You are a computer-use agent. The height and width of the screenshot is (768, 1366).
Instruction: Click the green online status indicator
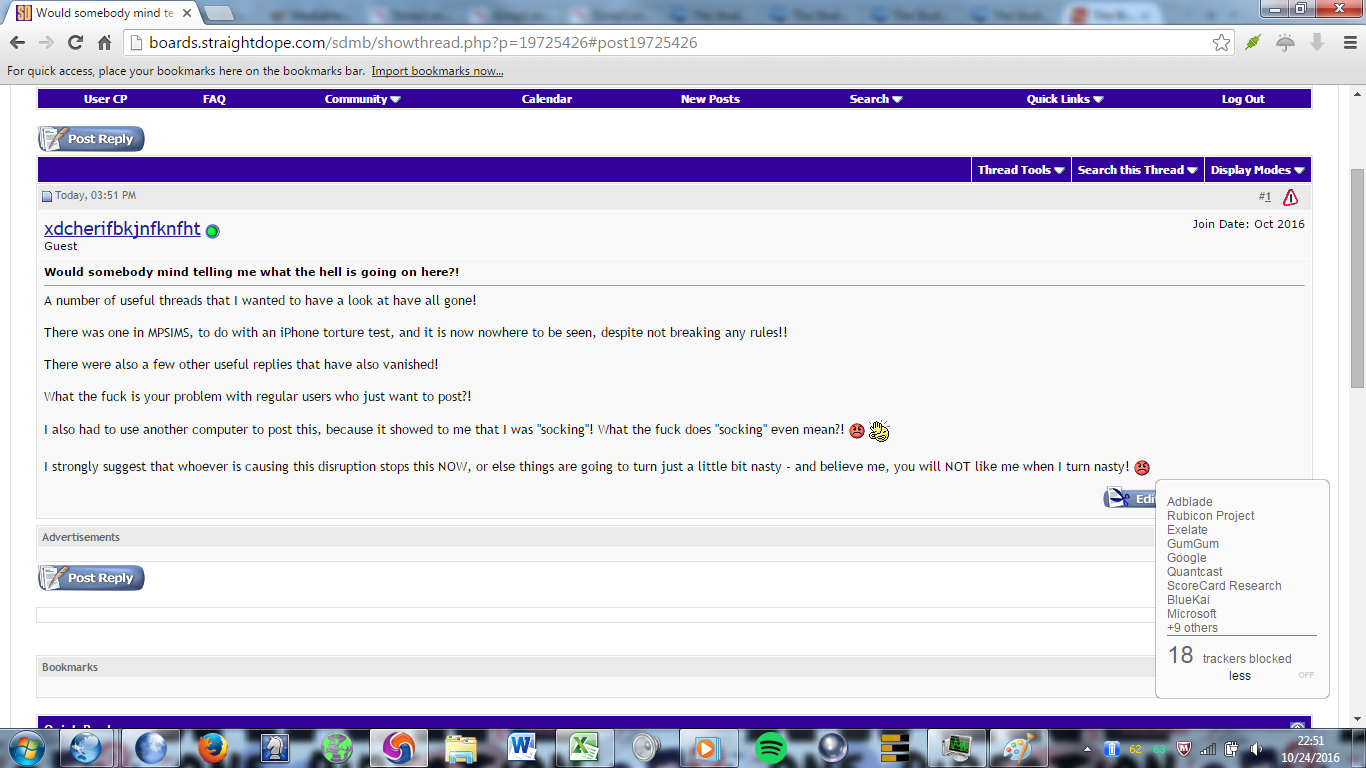click(x=212, y=231)
